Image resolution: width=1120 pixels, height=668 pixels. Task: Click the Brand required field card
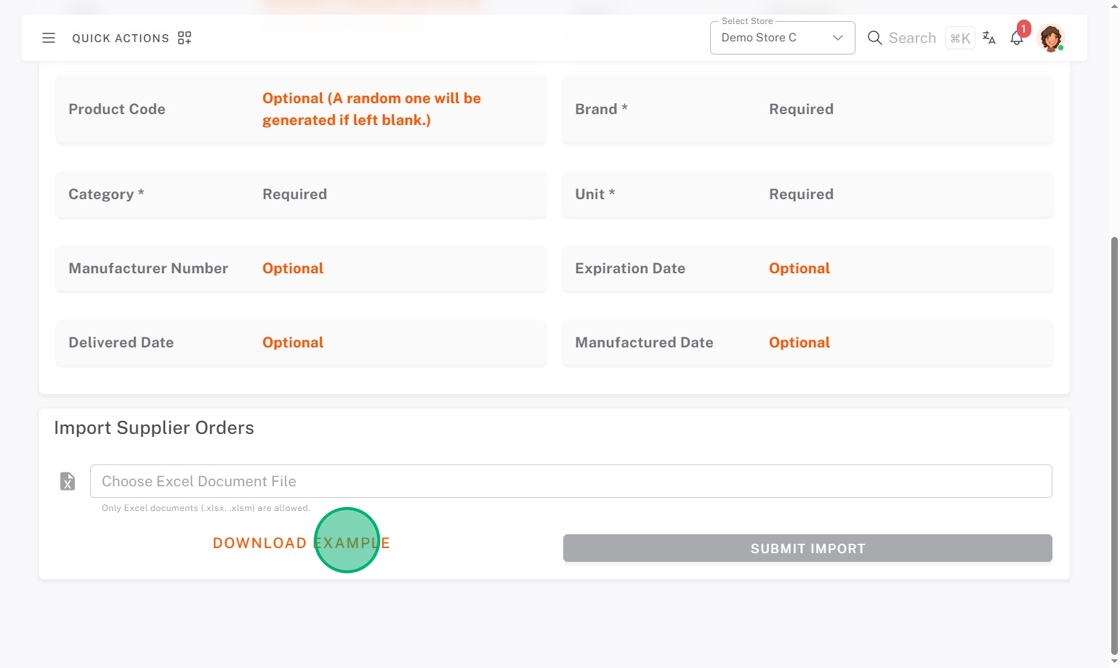click(x=807, y=109)
